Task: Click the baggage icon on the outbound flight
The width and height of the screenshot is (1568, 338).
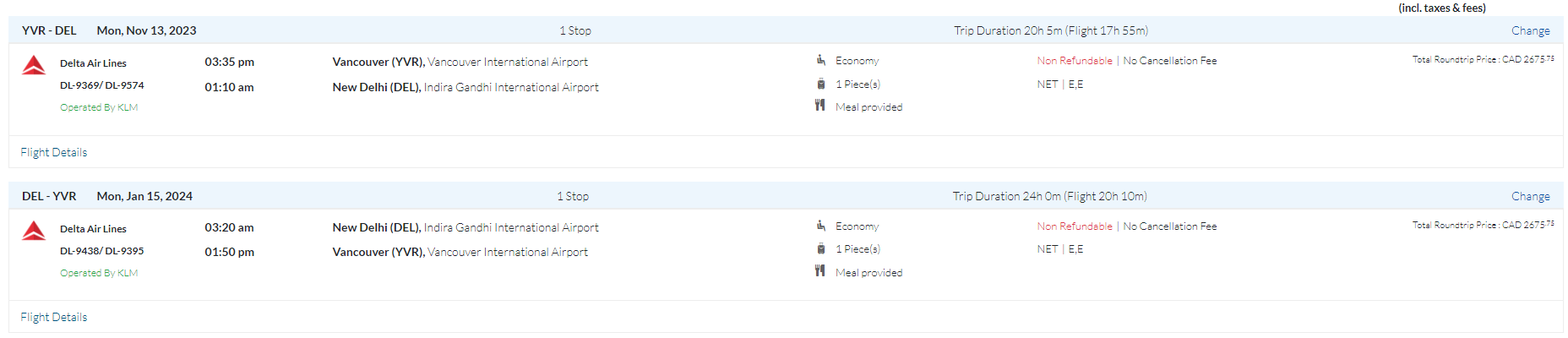Action: [x=820, y=84]
